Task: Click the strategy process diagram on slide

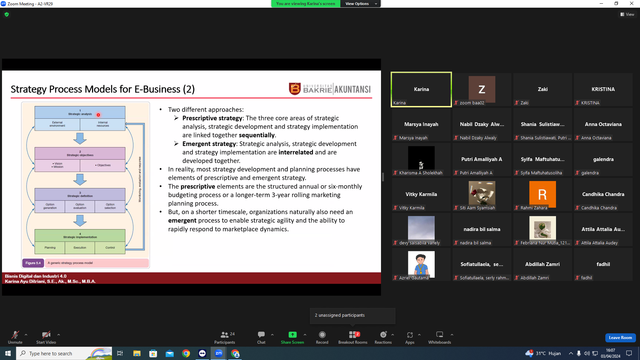Action: pyautogui.click(x=86, y=185)
